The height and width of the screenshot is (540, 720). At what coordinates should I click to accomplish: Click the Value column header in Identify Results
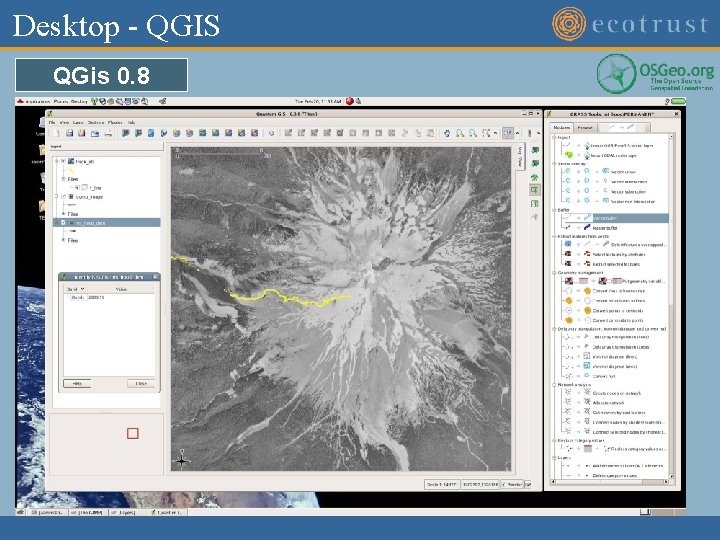121,289
